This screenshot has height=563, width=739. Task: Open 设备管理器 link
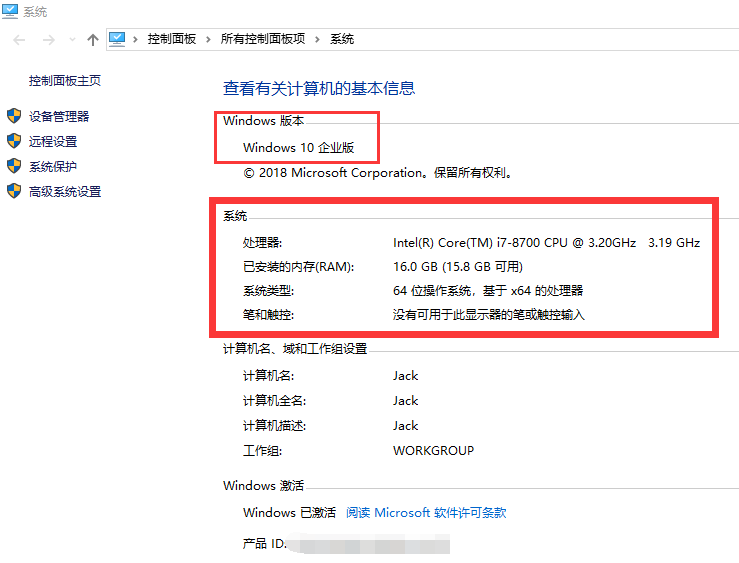click(59, 116)
